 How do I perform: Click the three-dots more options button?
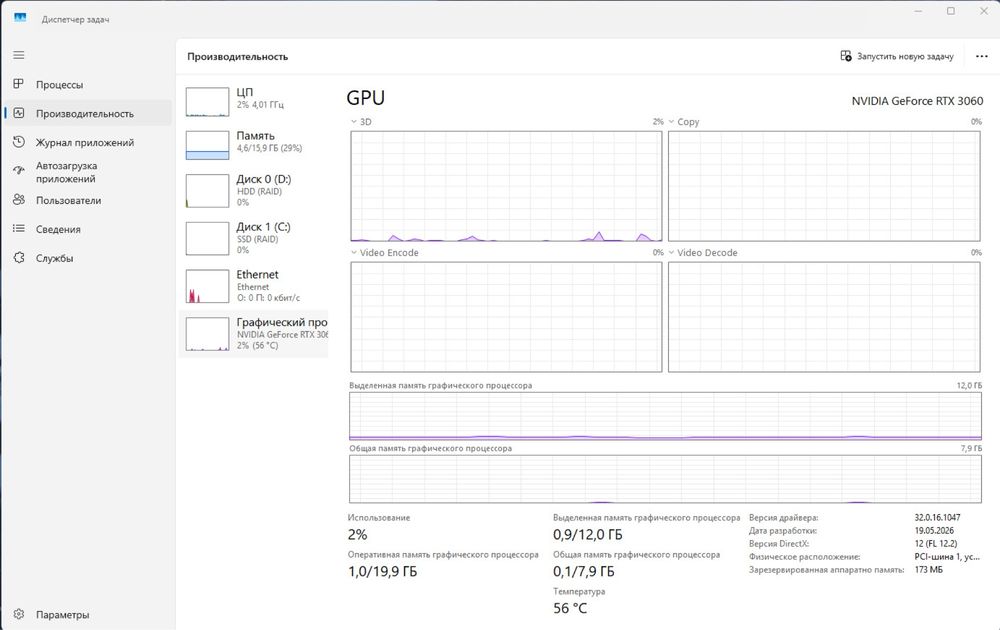[982, 56]
